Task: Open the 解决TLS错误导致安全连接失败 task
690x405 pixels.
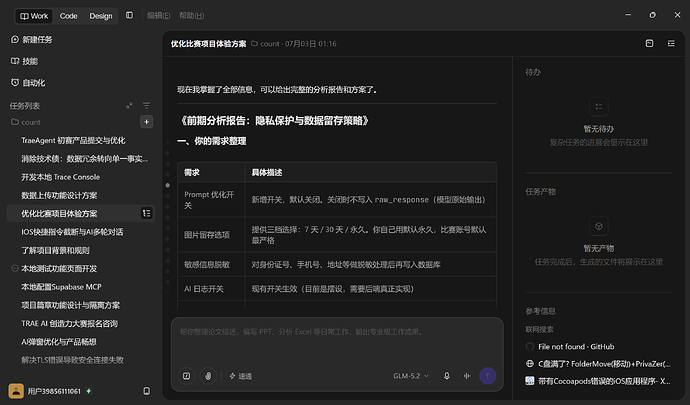Action: (73, 360)
